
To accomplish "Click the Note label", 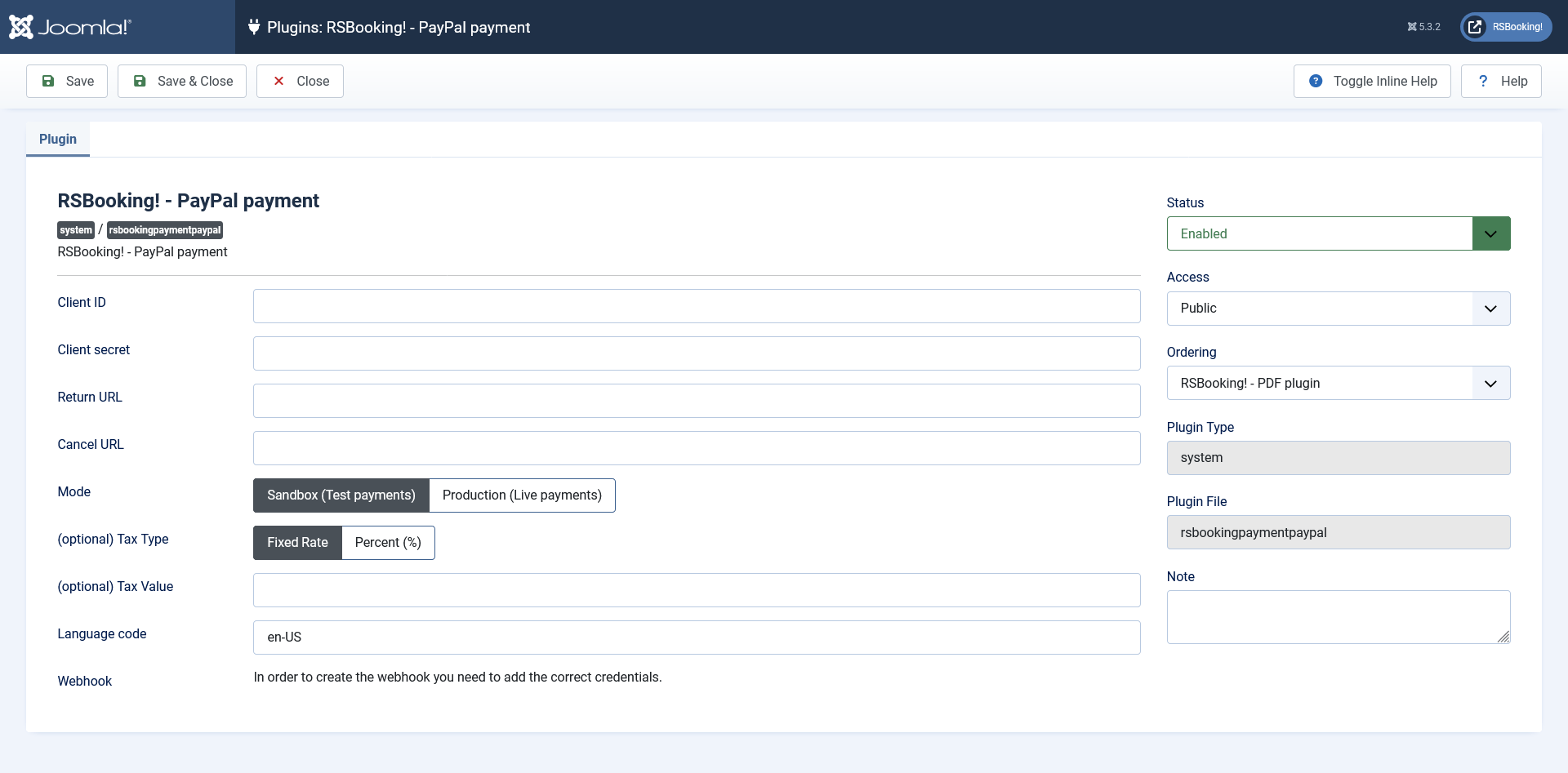I will pyautogui.click(x=1181, y=576).
